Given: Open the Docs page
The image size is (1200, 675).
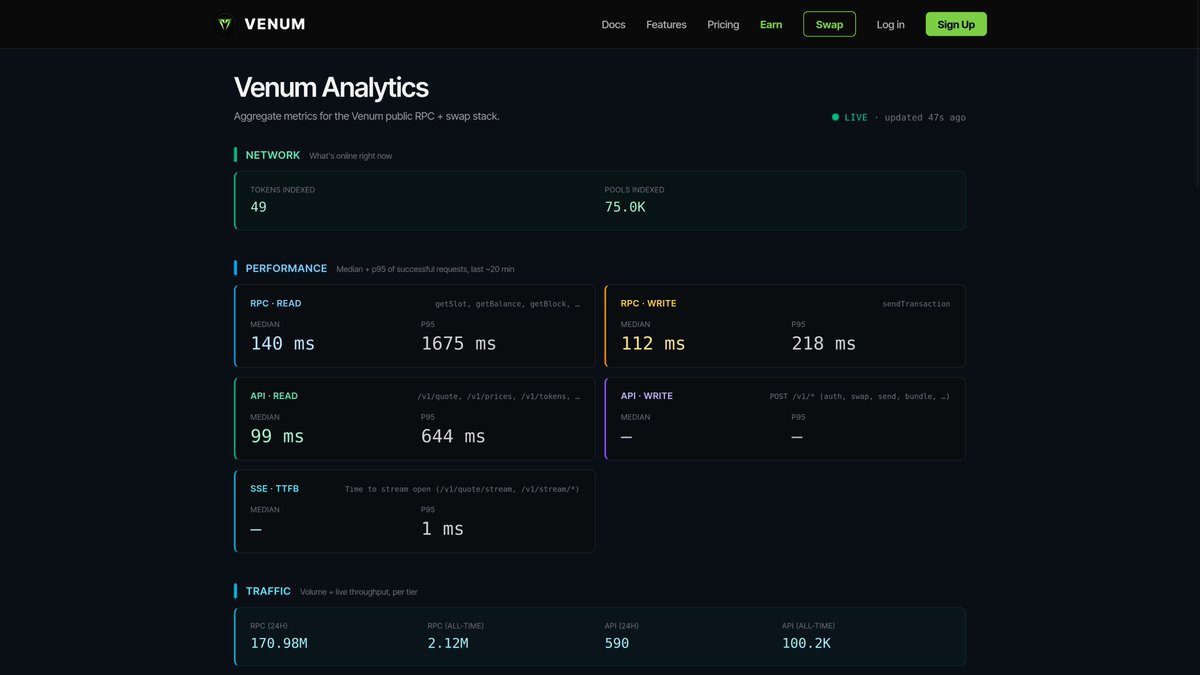Looking at the screenshot, I should (613, 24).
